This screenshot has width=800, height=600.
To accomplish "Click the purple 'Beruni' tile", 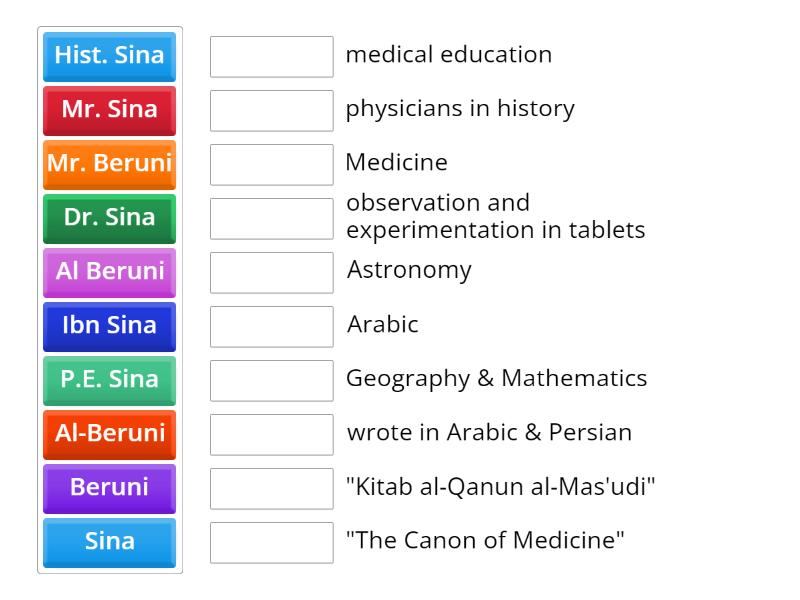I will tap(109, 489).
